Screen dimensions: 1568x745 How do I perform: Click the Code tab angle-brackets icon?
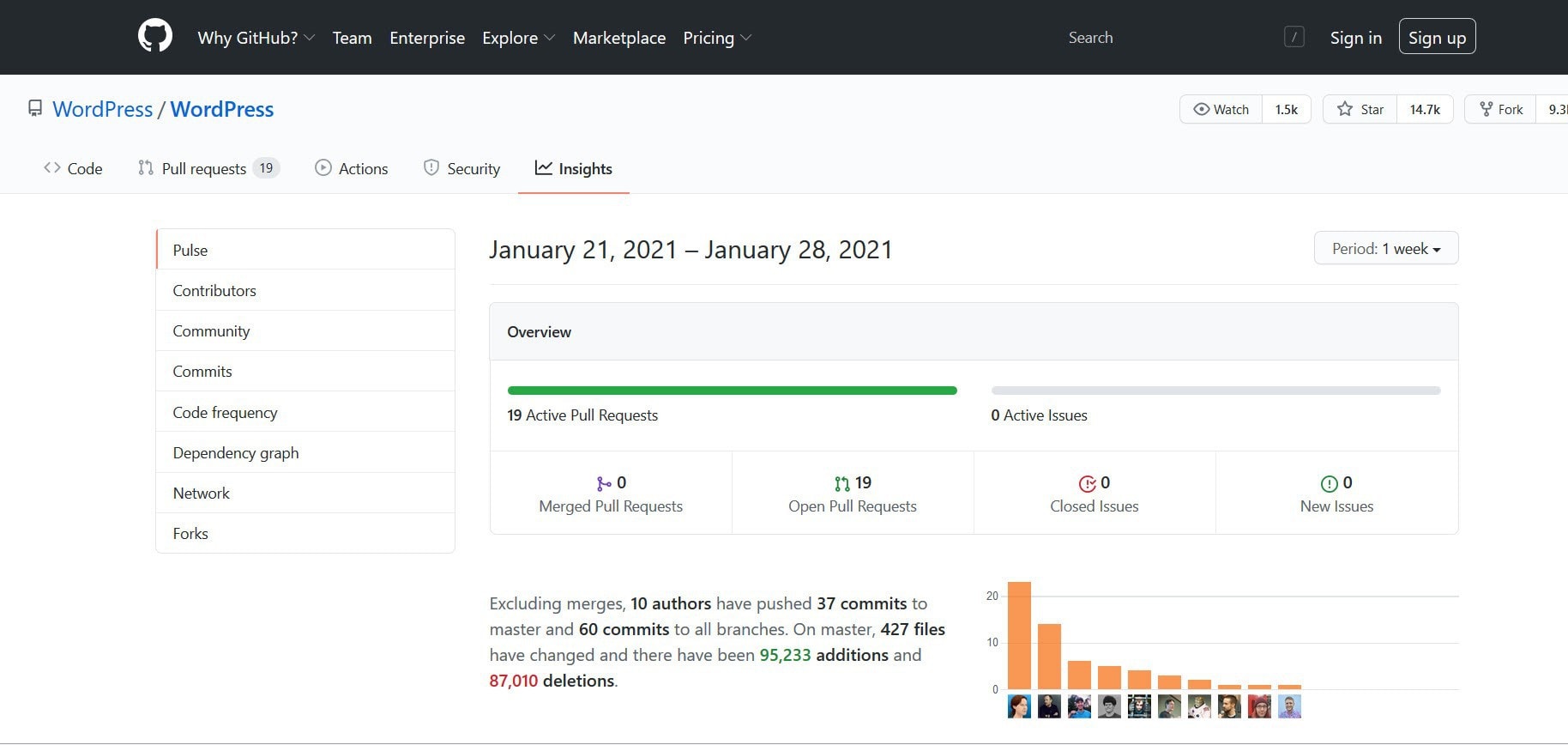(x=52, y=168)
